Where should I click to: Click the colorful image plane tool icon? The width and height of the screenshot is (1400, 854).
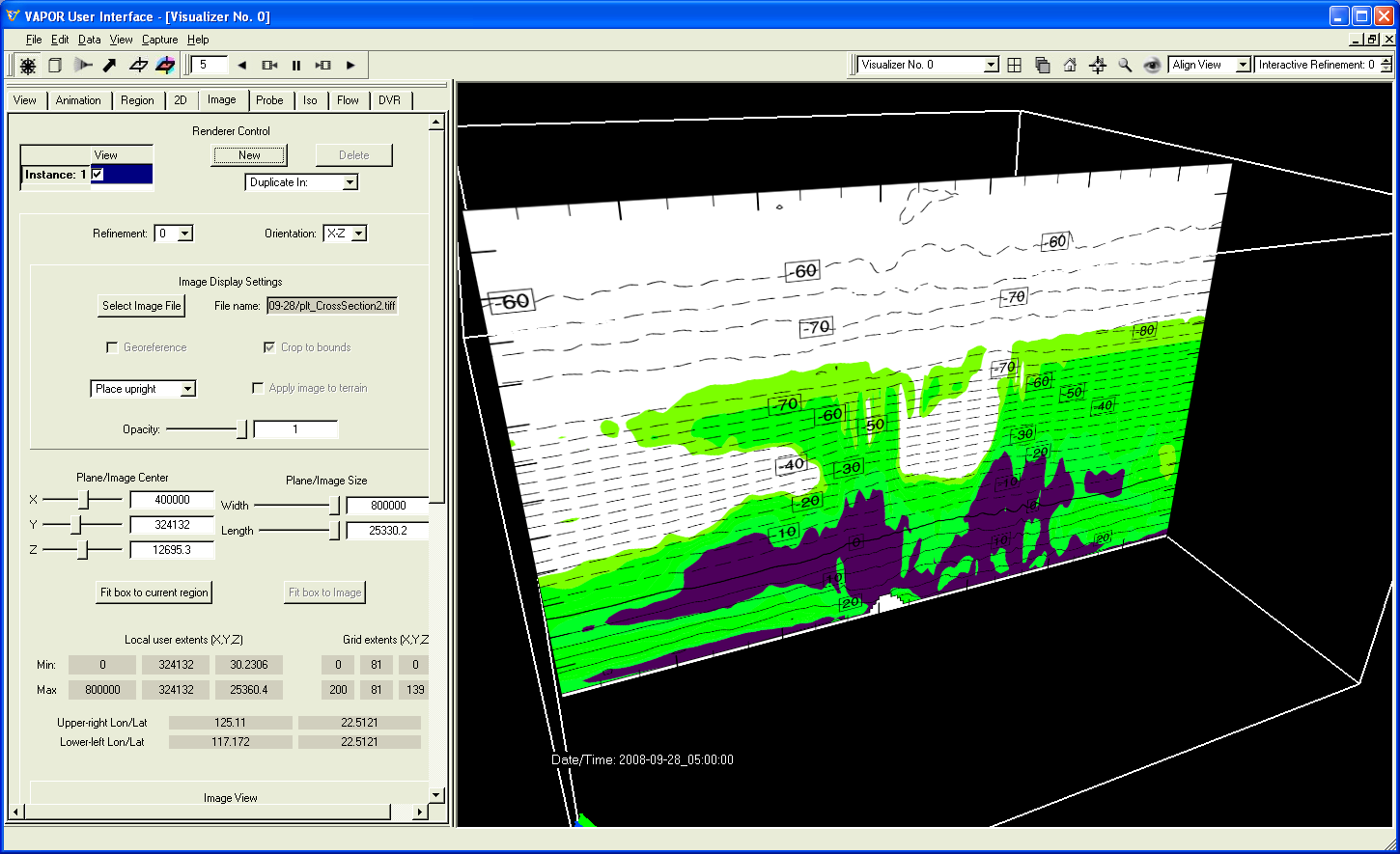click(x=165, y=66)
